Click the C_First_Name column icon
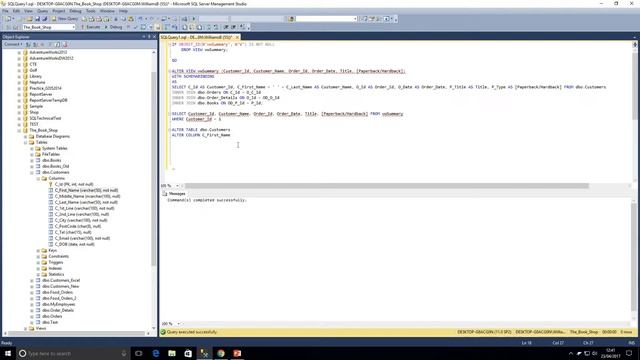The image size is (640, 360). (51, 190)
